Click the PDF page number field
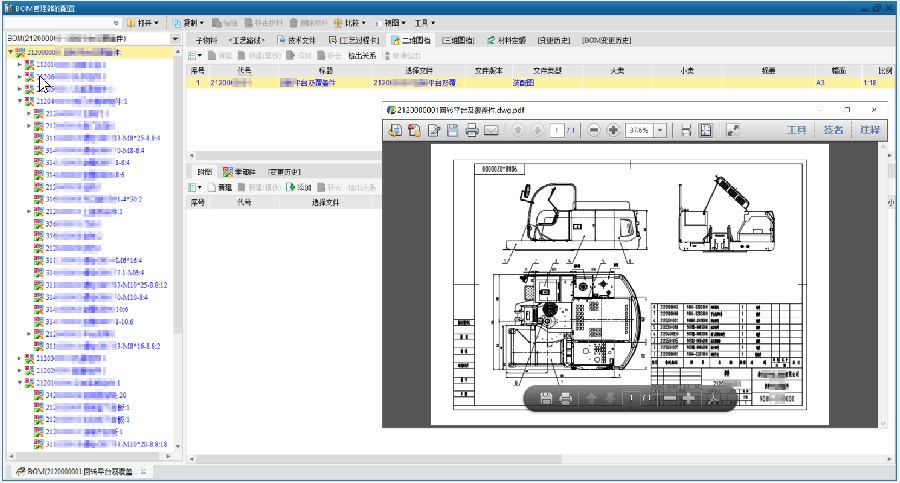Image resolution: width=900 pixels, height=483 pixels. pyautogui.click(x=555, y=130)
